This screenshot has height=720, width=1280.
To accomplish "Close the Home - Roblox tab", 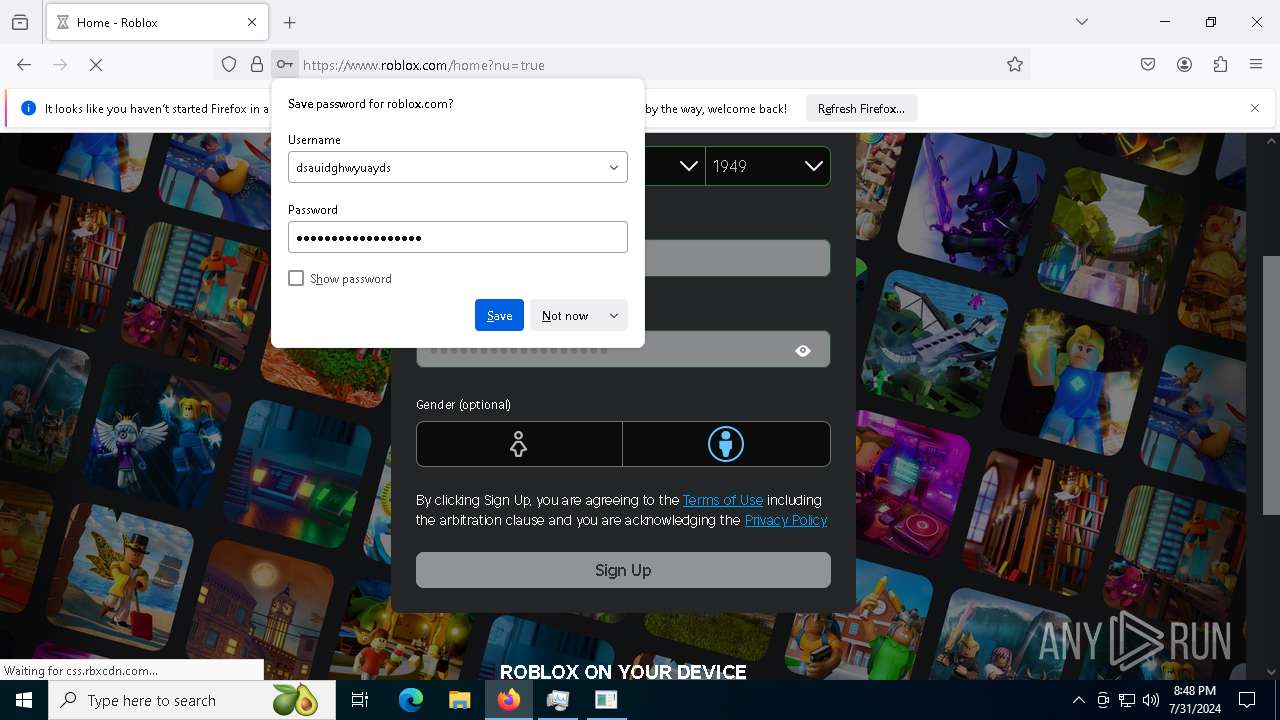I will 252,22.
